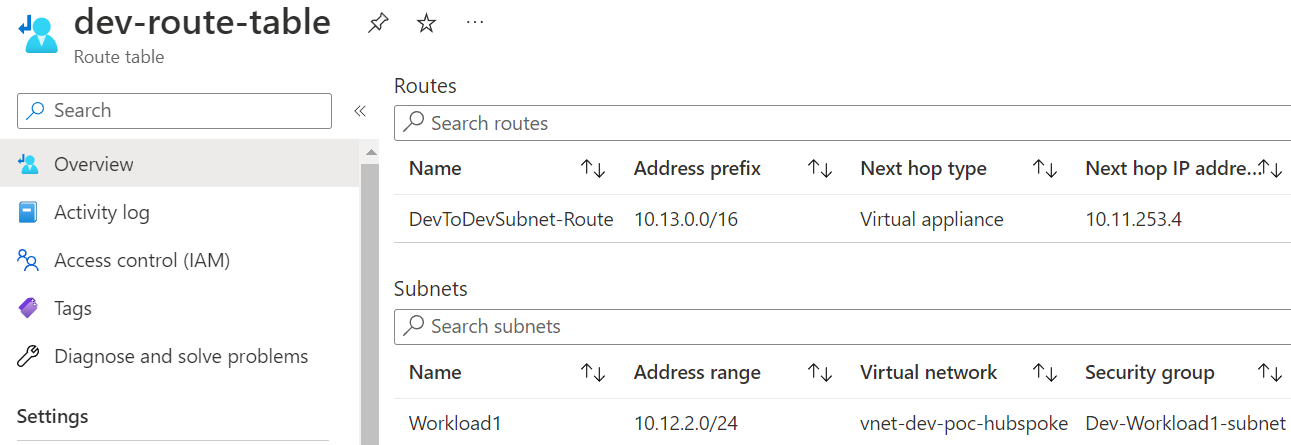Click the Activity log book icon
Image resolution: width=1291 pixels, height=445 pixels.
tap(29, 212)
